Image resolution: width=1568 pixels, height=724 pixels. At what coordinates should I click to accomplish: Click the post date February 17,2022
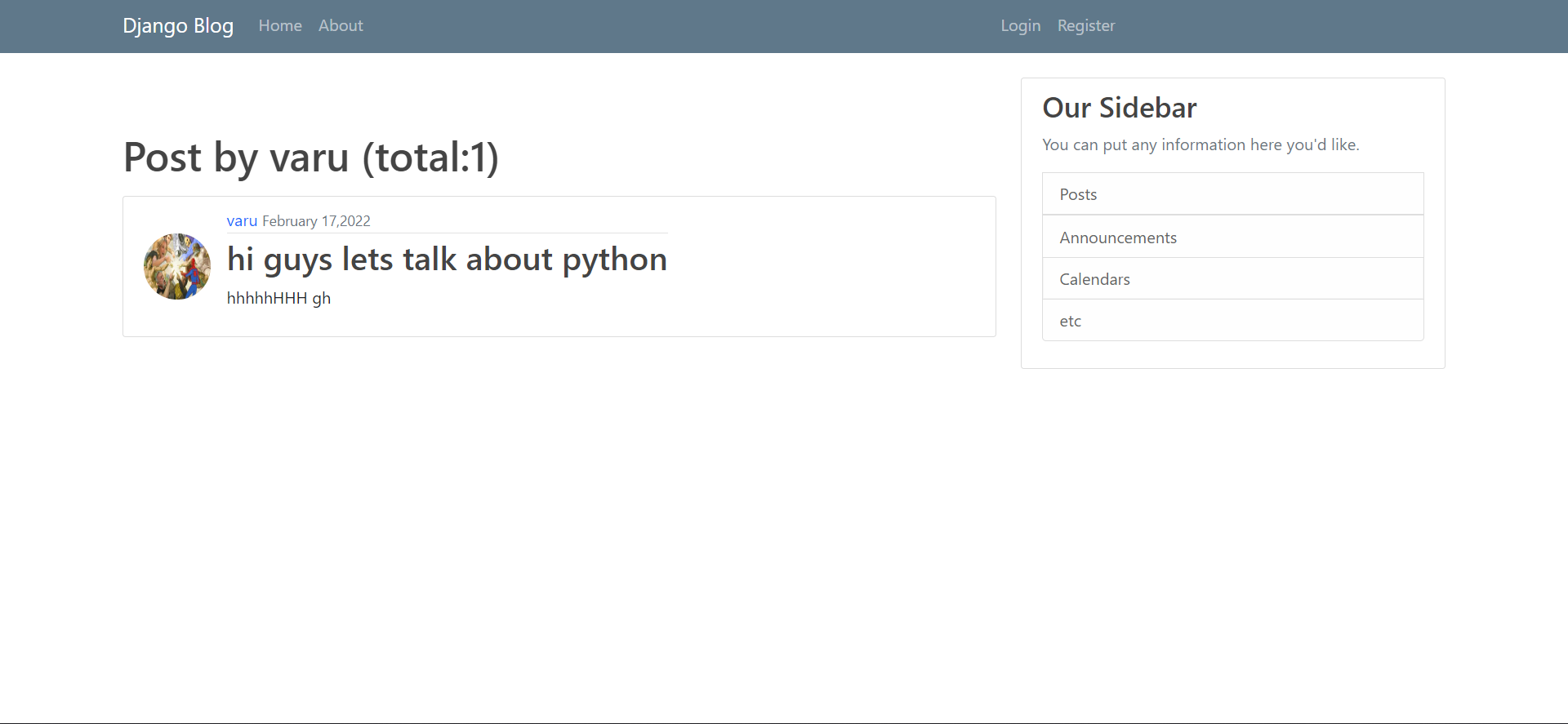point(316,221)
